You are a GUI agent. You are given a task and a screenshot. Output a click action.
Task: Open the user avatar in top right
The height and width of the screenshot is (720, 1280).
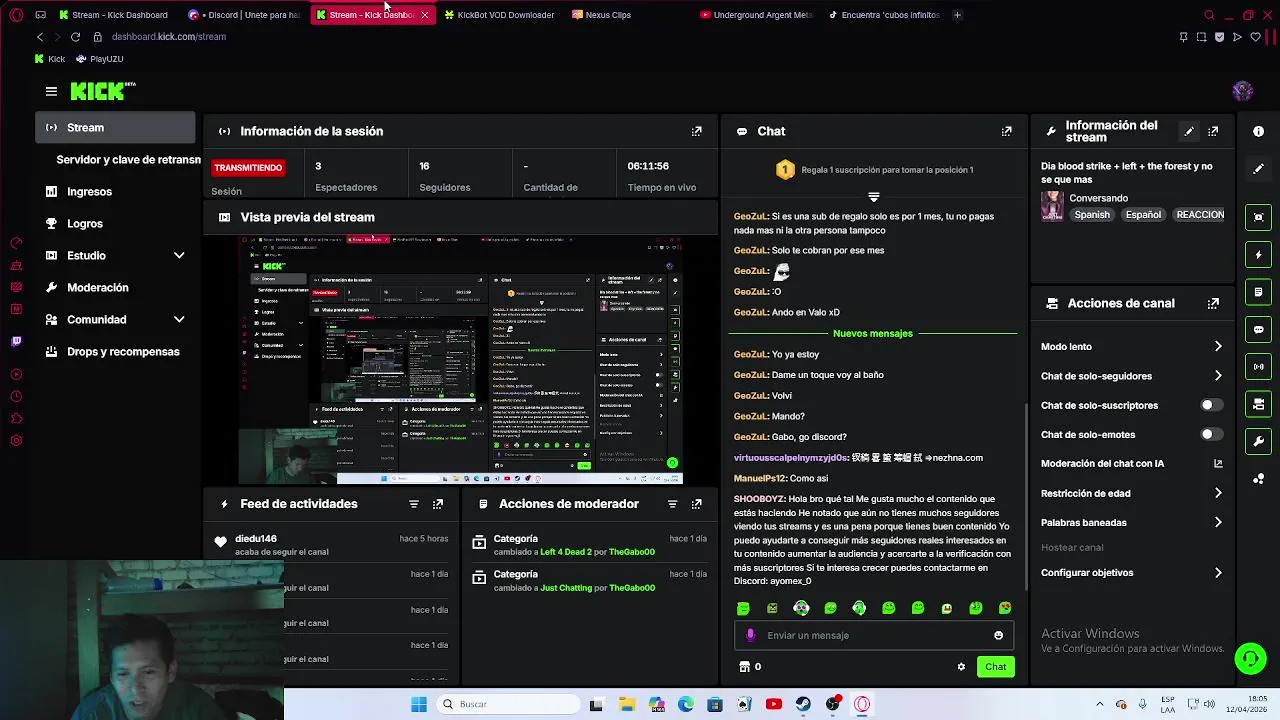(1243, 91)
